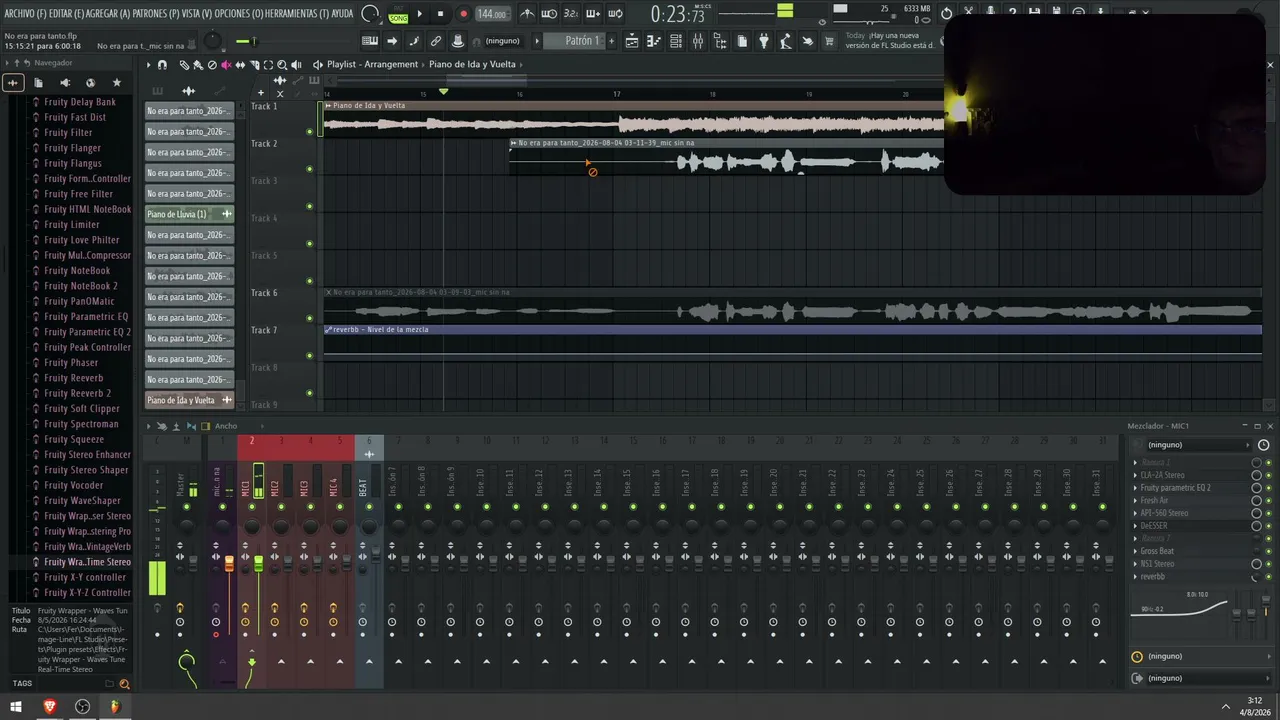This screenshot has height=720, width=1280.
Task: Open AGREGAR menu
Action: 108,14
